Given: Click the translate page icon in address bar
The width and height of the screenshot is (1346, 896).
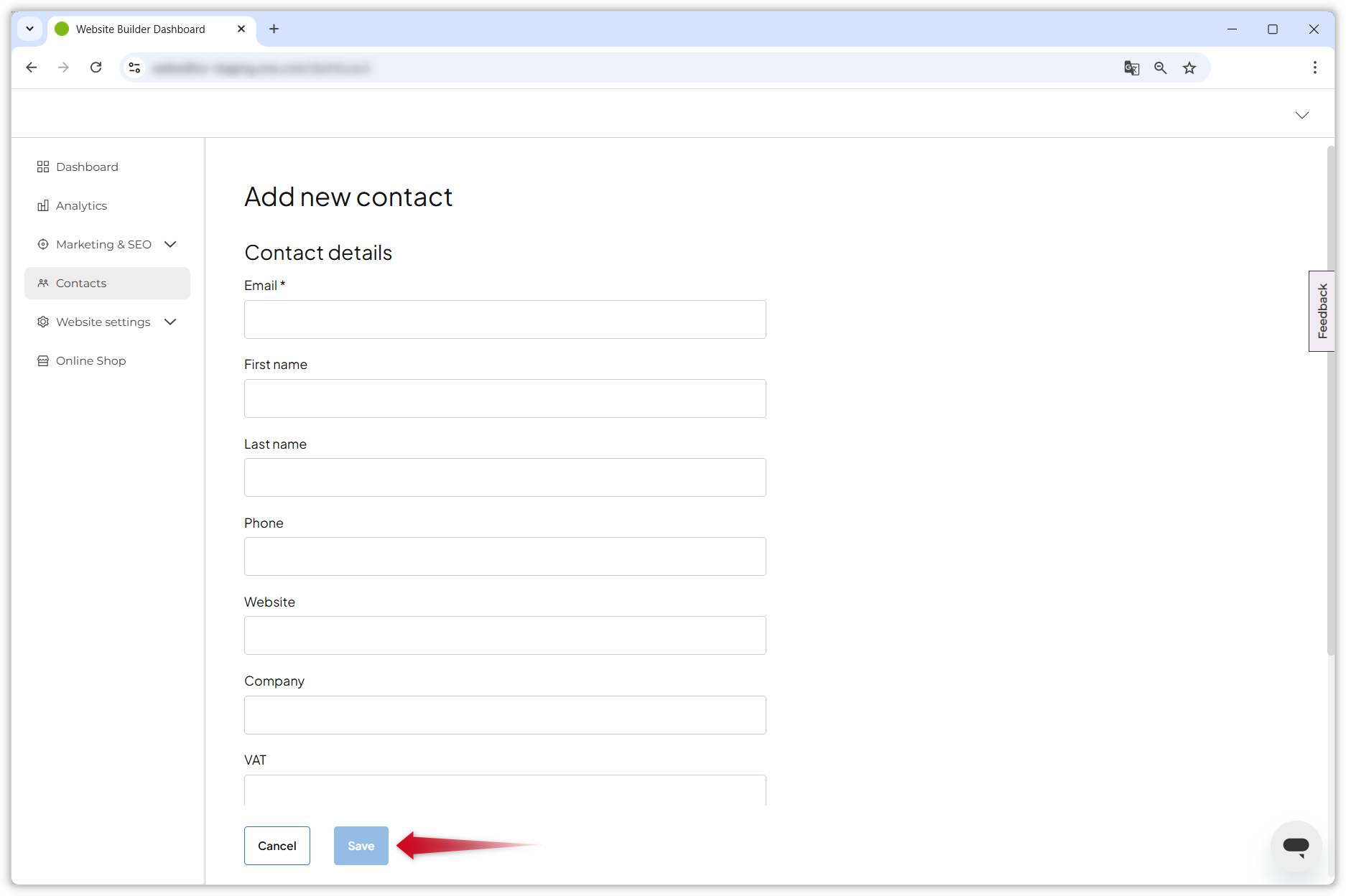Looking at the screenshot, I should click(1131, 67).
